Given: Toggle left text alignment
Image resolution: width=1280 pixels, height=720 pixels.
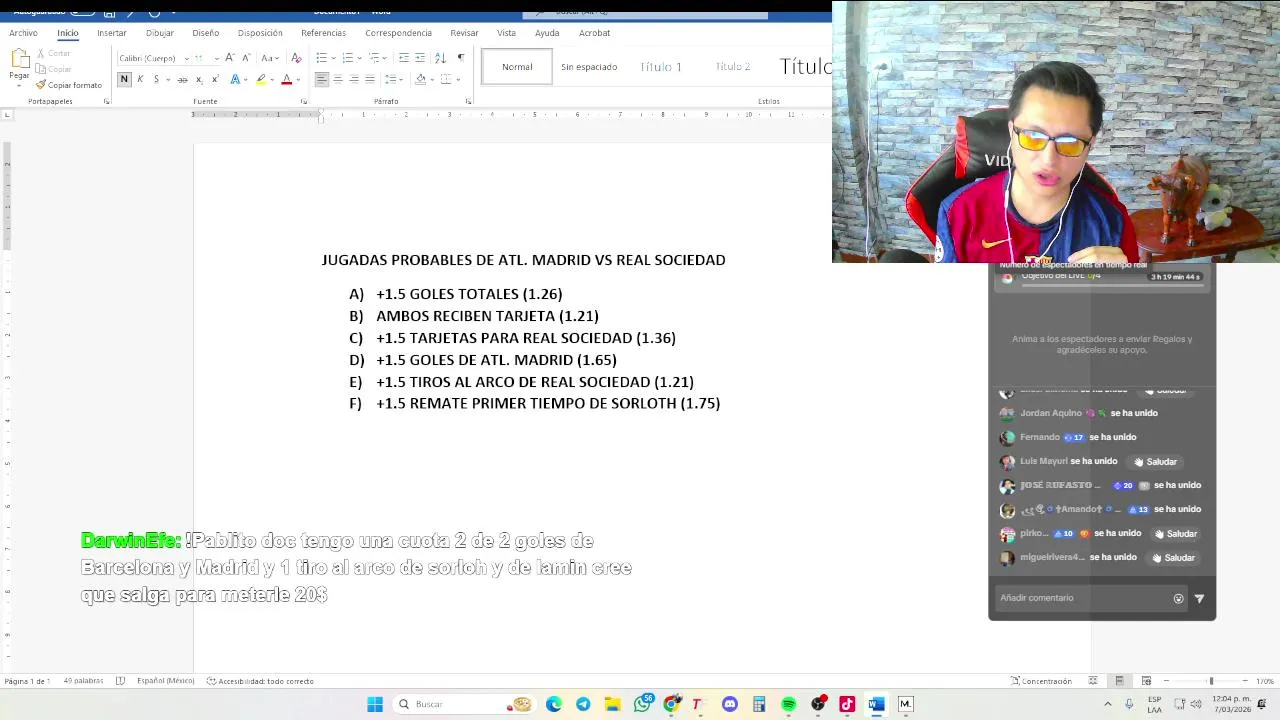Looking at the screenshot, I should [321, 79].
